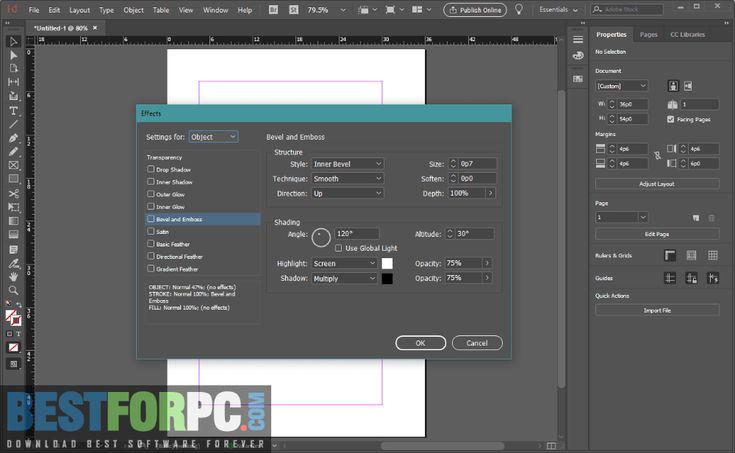
Task: Open the Direction Up dropdown
Action: (347, 193)
